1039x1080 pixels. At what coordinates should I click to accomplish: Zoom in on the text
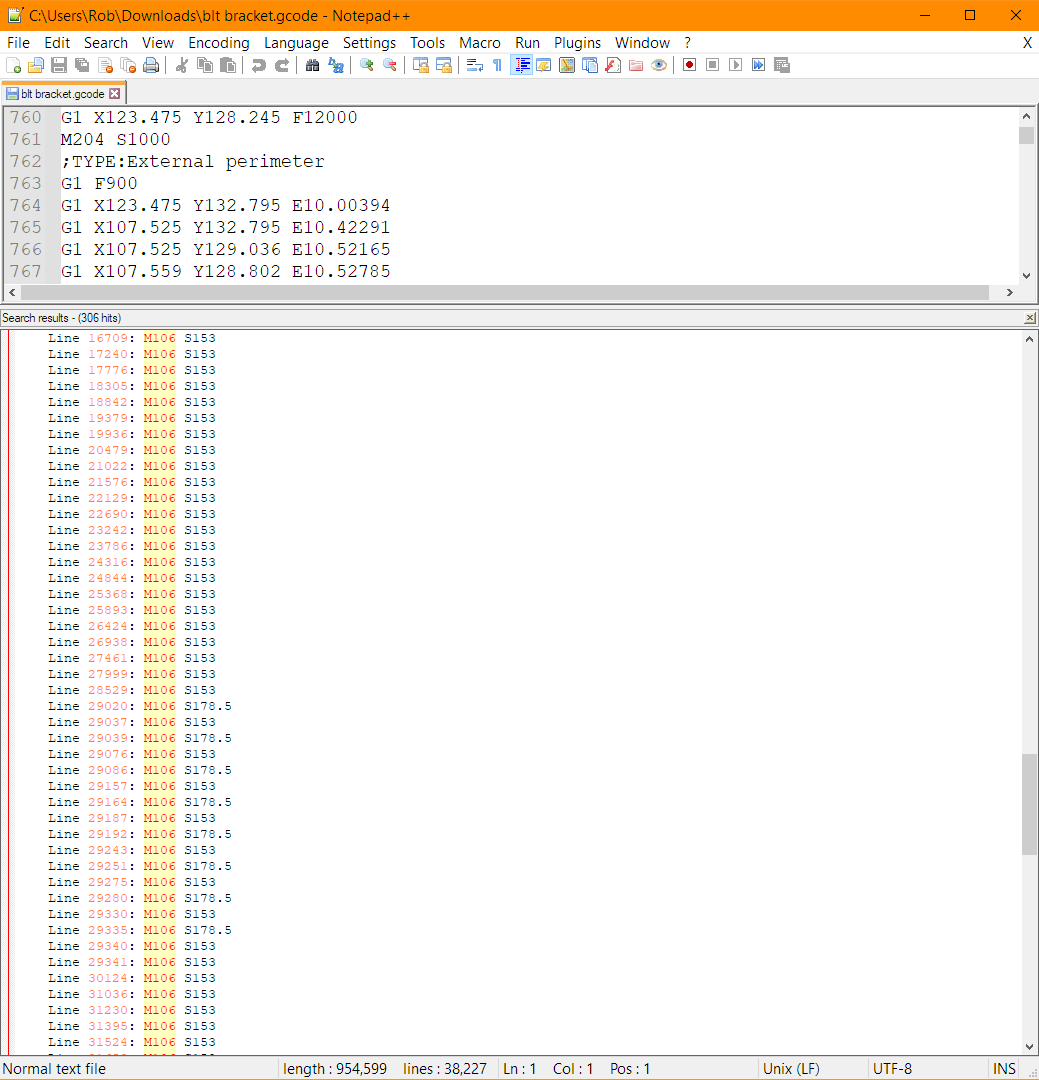(x=365, y=64)
